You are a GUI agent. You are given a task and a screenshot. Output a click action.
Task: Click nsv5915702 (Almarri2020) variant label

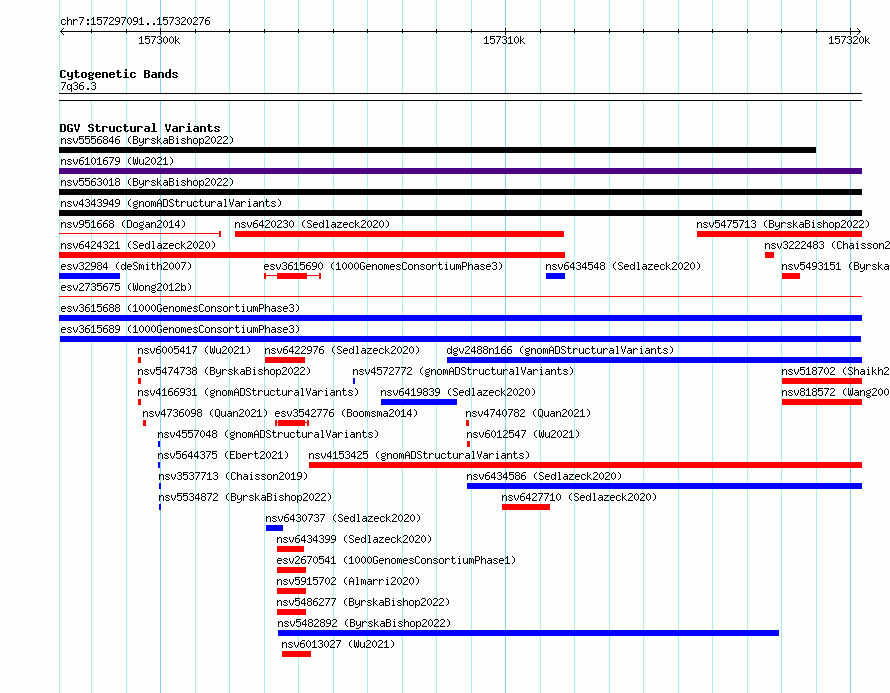point(349,581)
